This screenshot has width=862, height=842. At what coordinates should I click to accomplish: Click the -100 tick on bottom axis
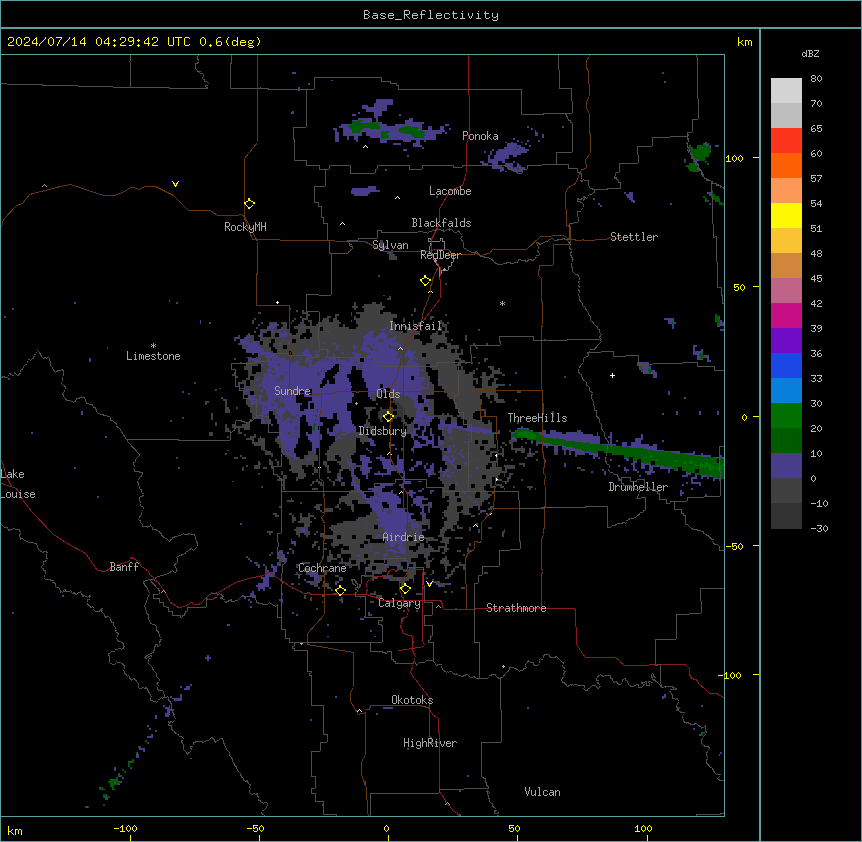point(125,828)
